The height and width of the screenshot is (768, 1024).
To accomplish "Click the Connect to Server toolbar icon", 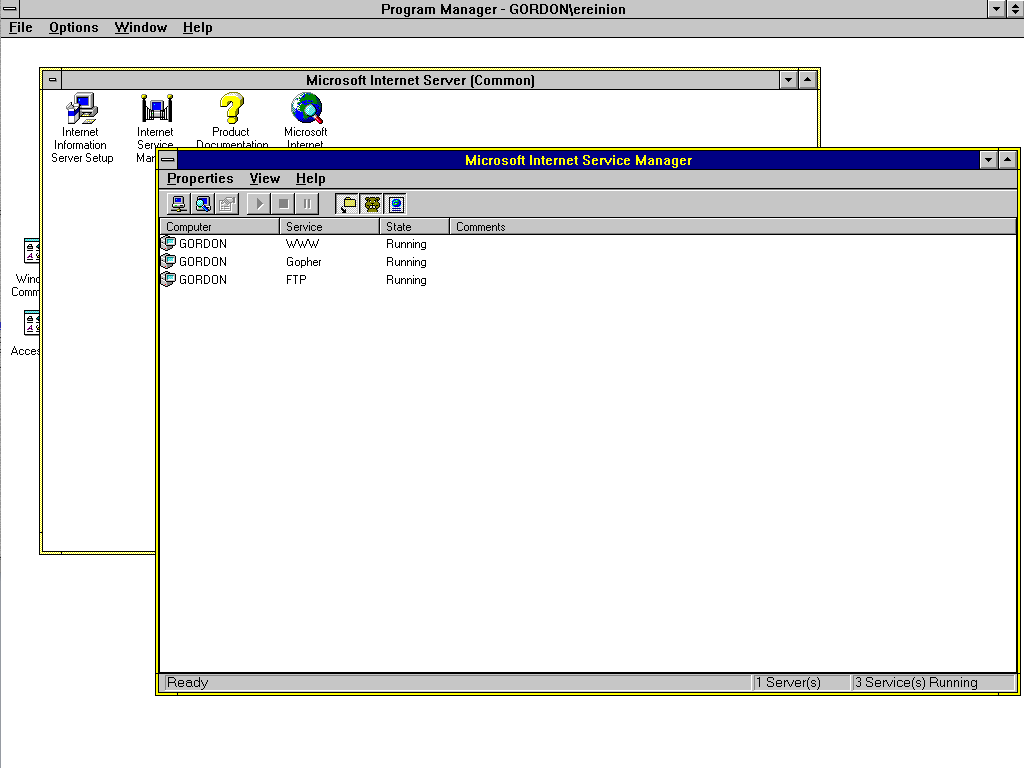I will (178, 204).
